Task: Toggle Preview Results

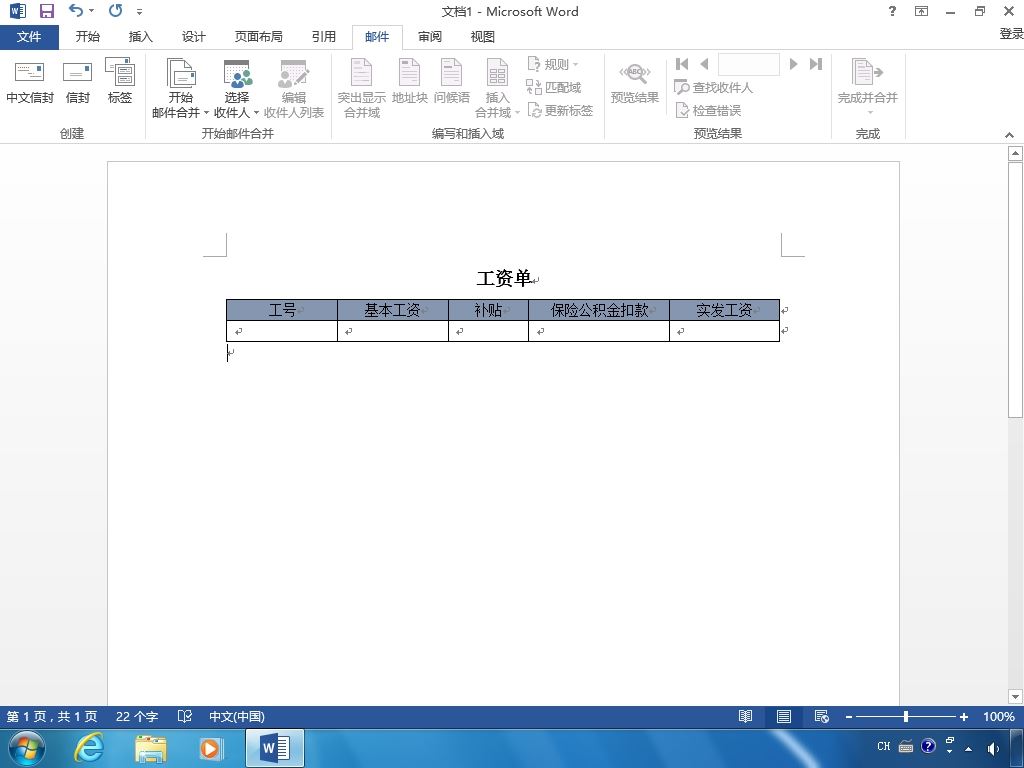Action: point(635,84)
